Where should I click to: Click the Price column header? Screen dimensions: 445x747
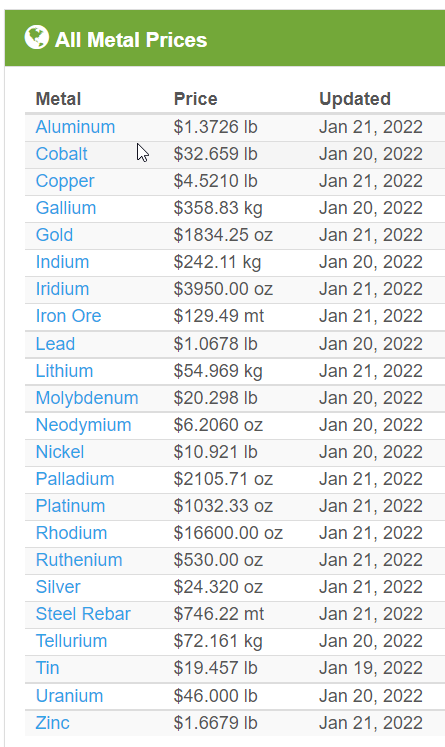coord(195,99)
